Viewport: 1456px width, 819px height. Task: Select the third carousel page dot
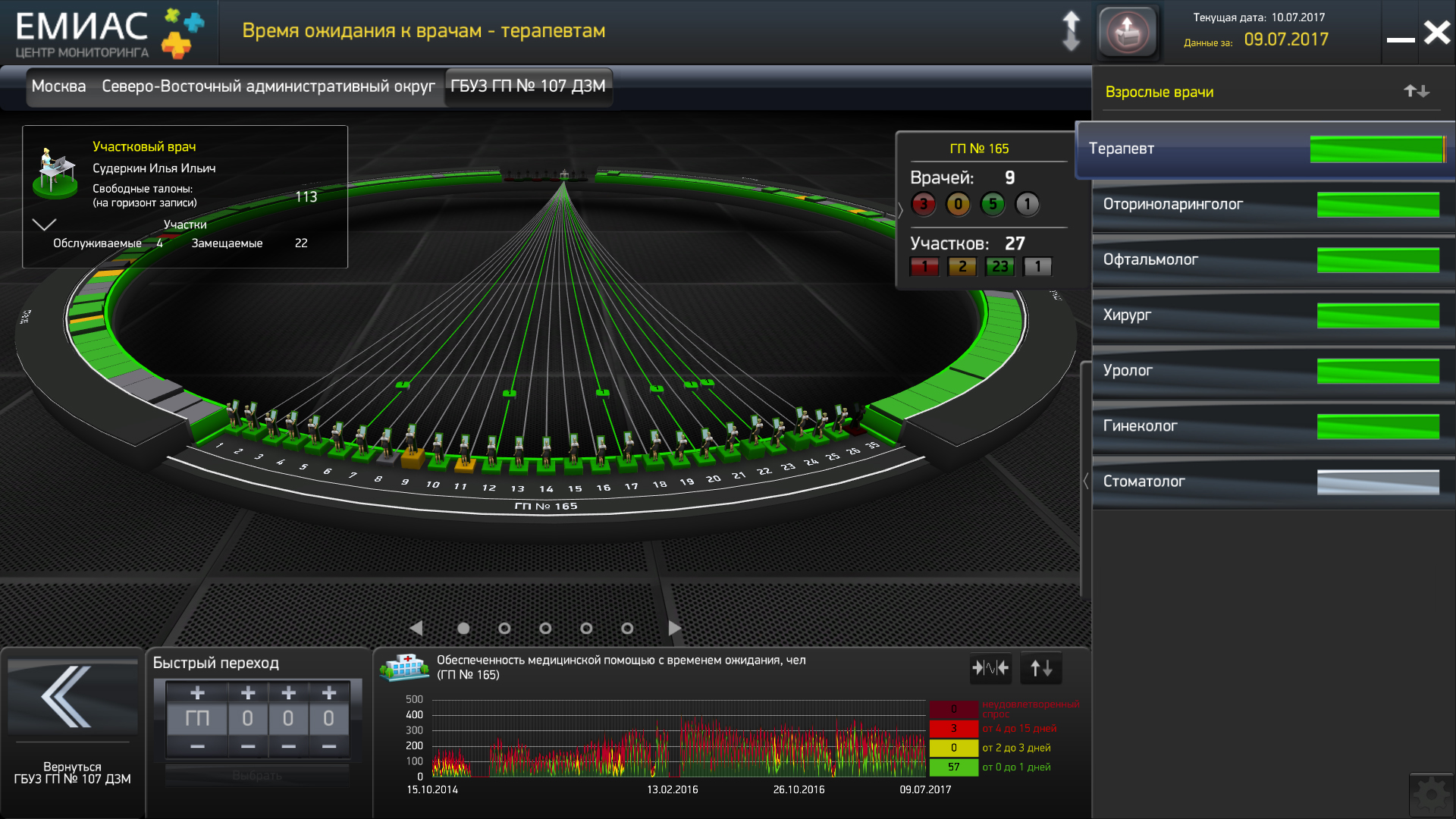click(545, 629)
